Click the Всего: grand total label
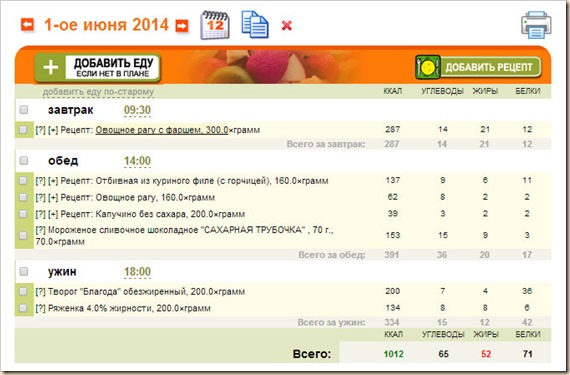Image resolution: width=570 pixels, height=375 pixels. tap(312, 354)
